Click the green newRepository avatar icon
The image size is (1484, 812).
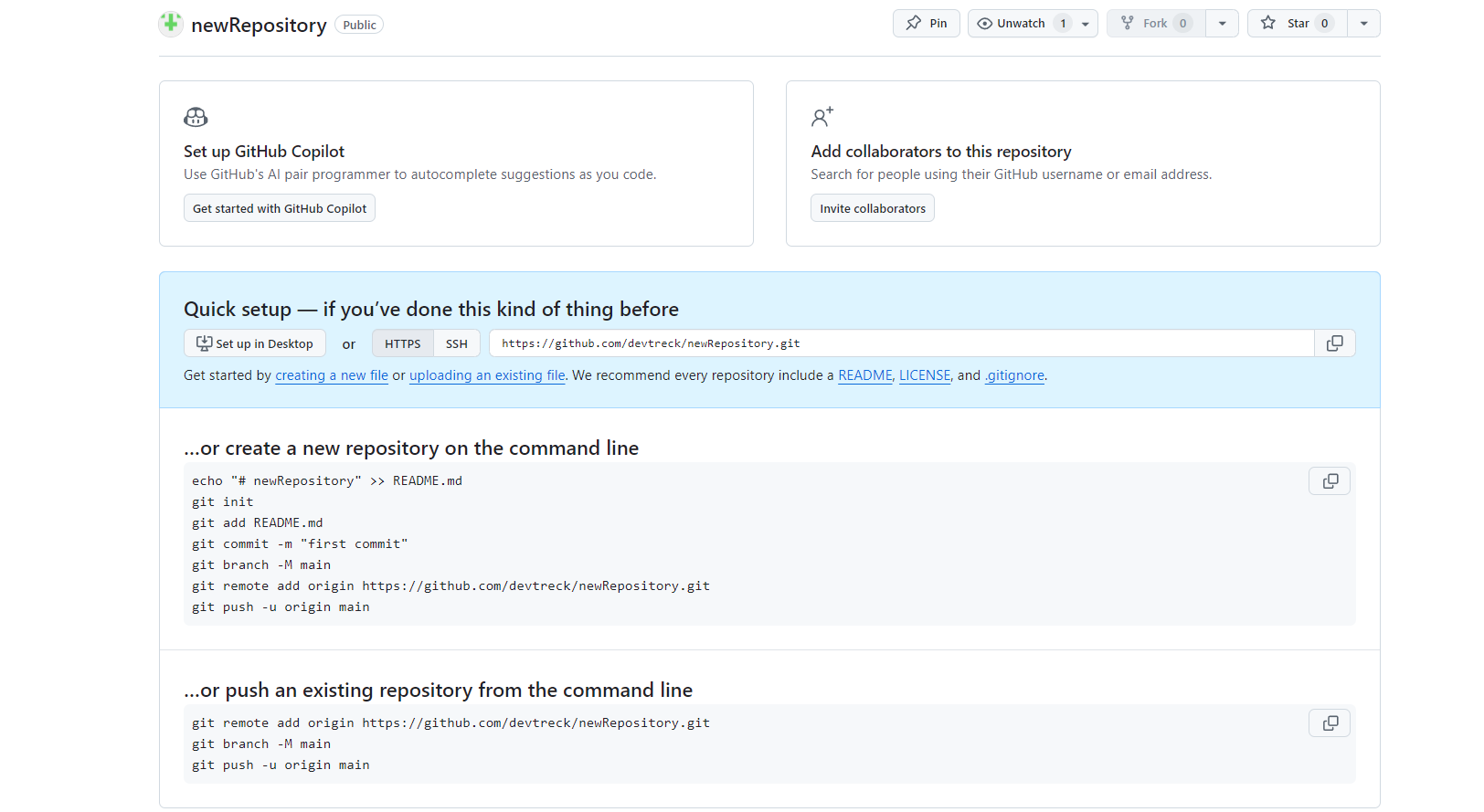tap(171, 24)
